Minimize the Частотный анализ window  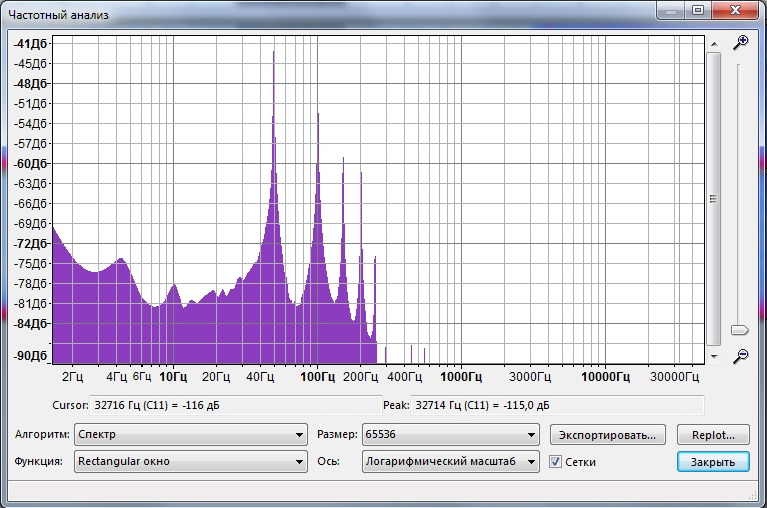click(671, 11)
